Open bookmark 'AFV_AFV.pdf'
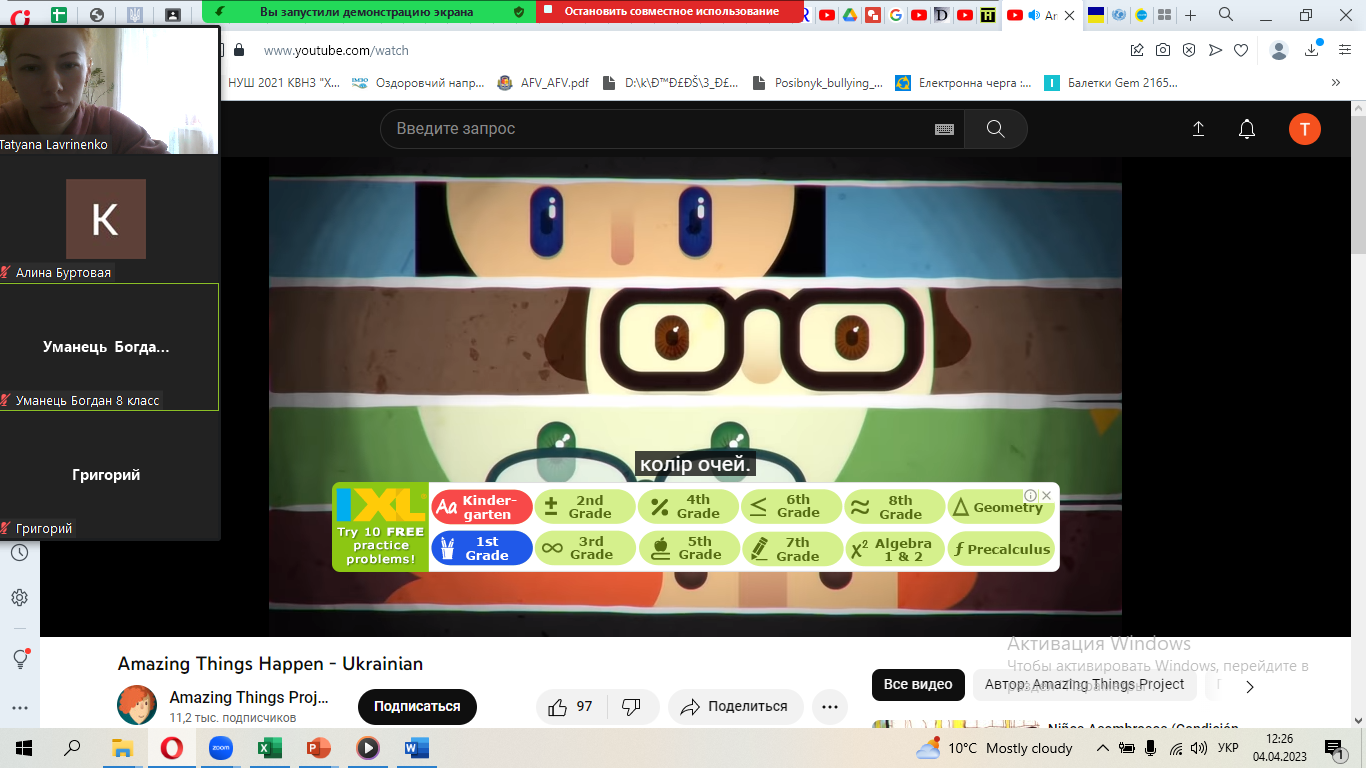 click(x=543, y=83)
